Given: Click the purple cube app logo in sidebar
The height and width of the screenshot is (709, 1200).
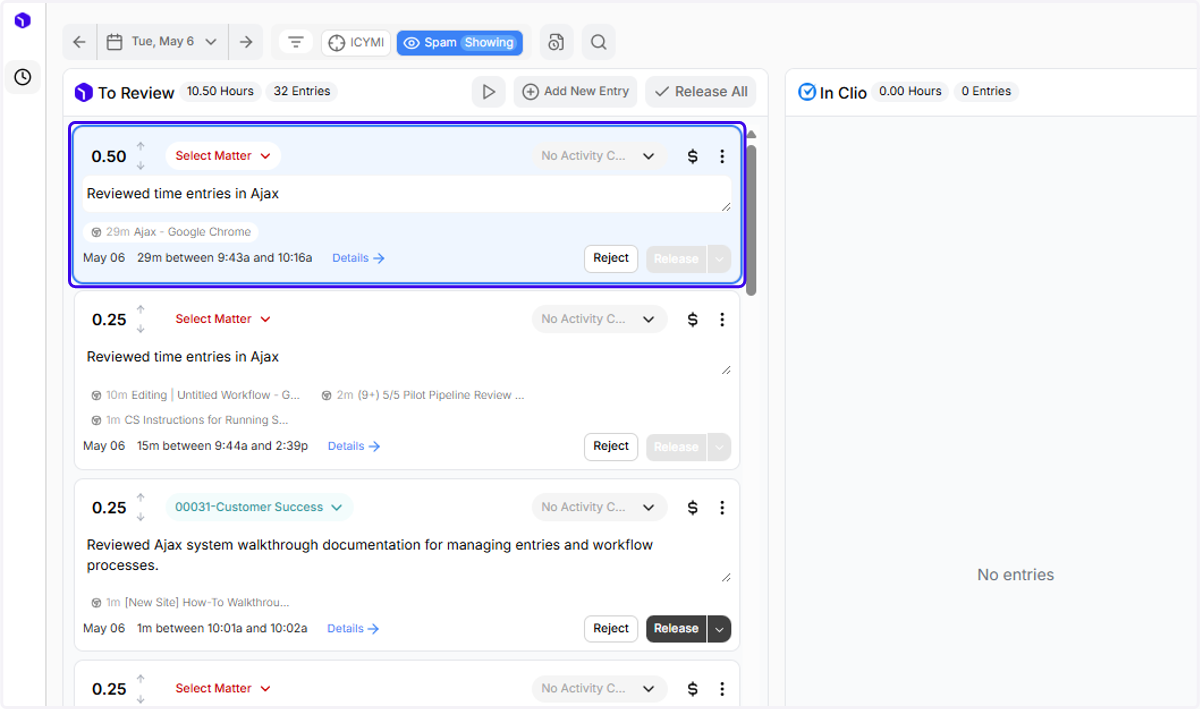Looking at the screenshot, I should point(22,20).
